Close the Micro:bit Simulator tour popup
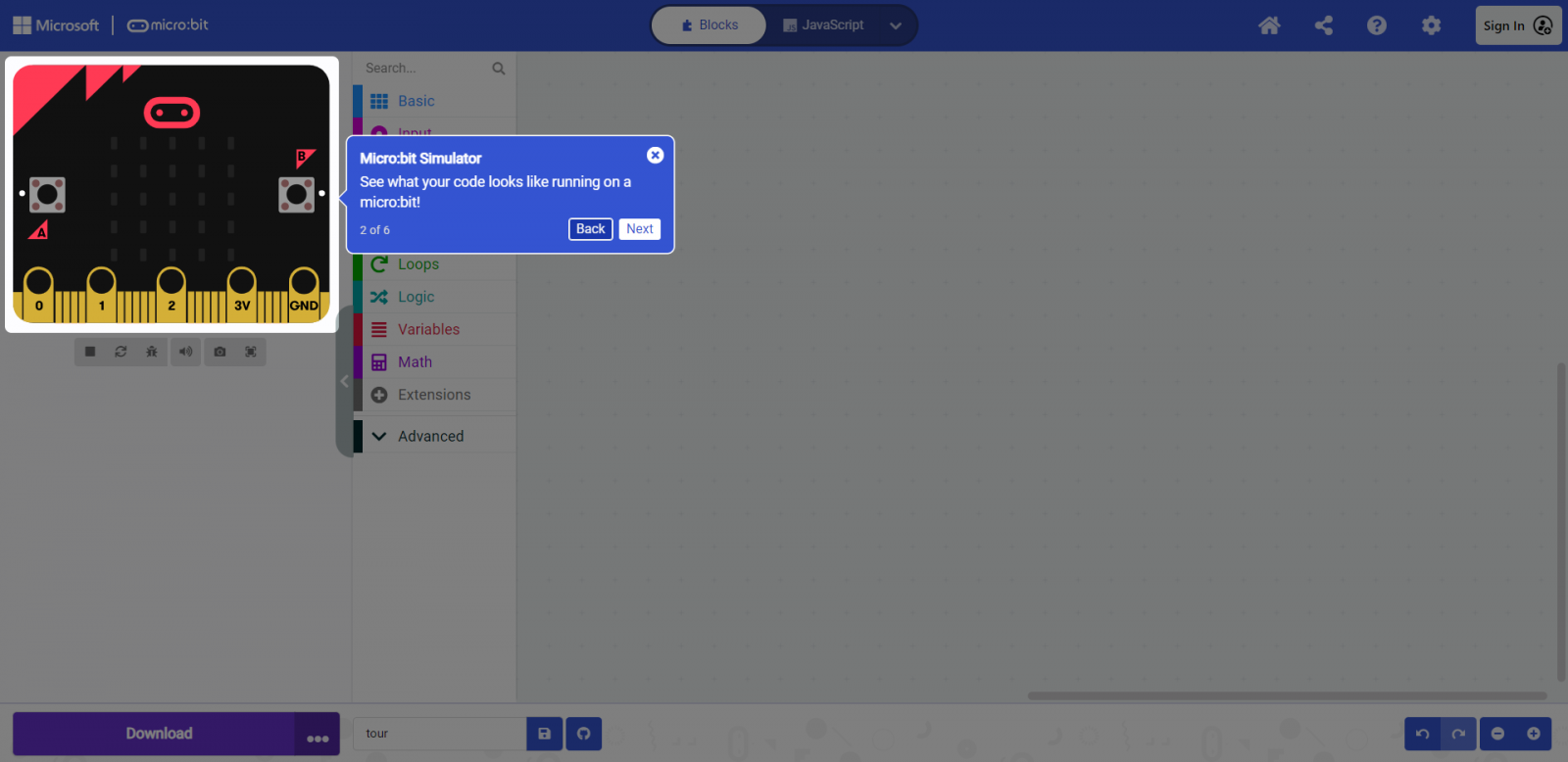The height and width of the screenshot is (762, 1568). pos(656,155)
